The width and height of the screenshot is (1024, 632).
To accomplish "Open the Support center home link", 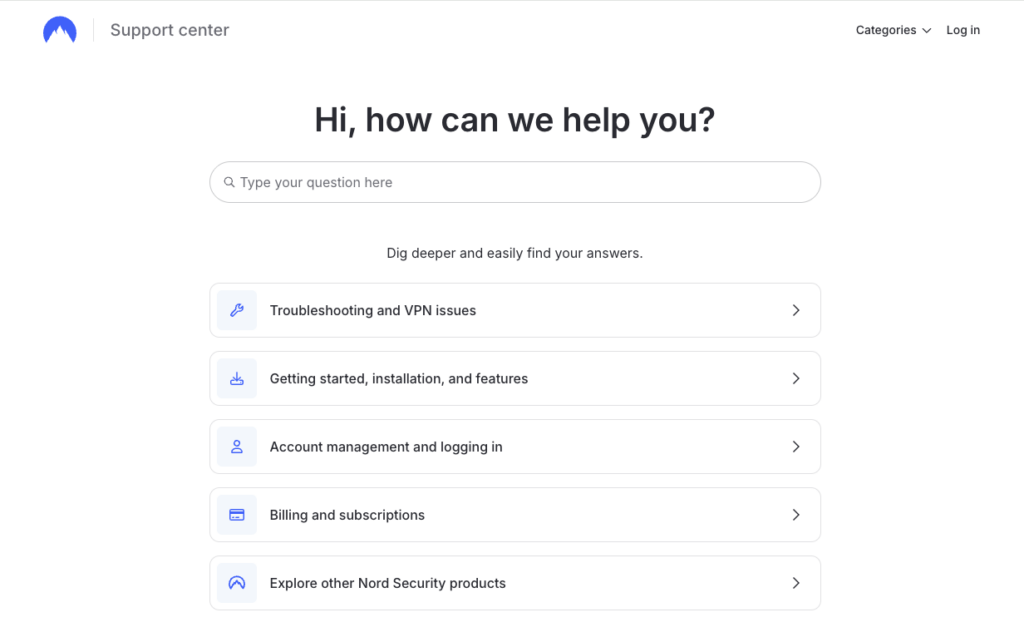I will (x=170, y=30).
